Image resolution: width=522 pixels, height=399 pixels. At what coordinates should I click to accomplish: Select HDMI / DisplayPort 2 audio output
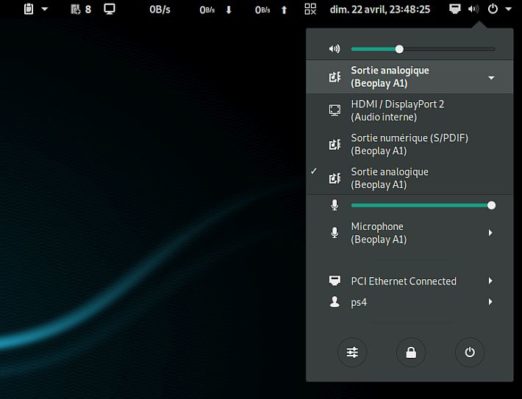pyautogui.click(x=409, y=110)
